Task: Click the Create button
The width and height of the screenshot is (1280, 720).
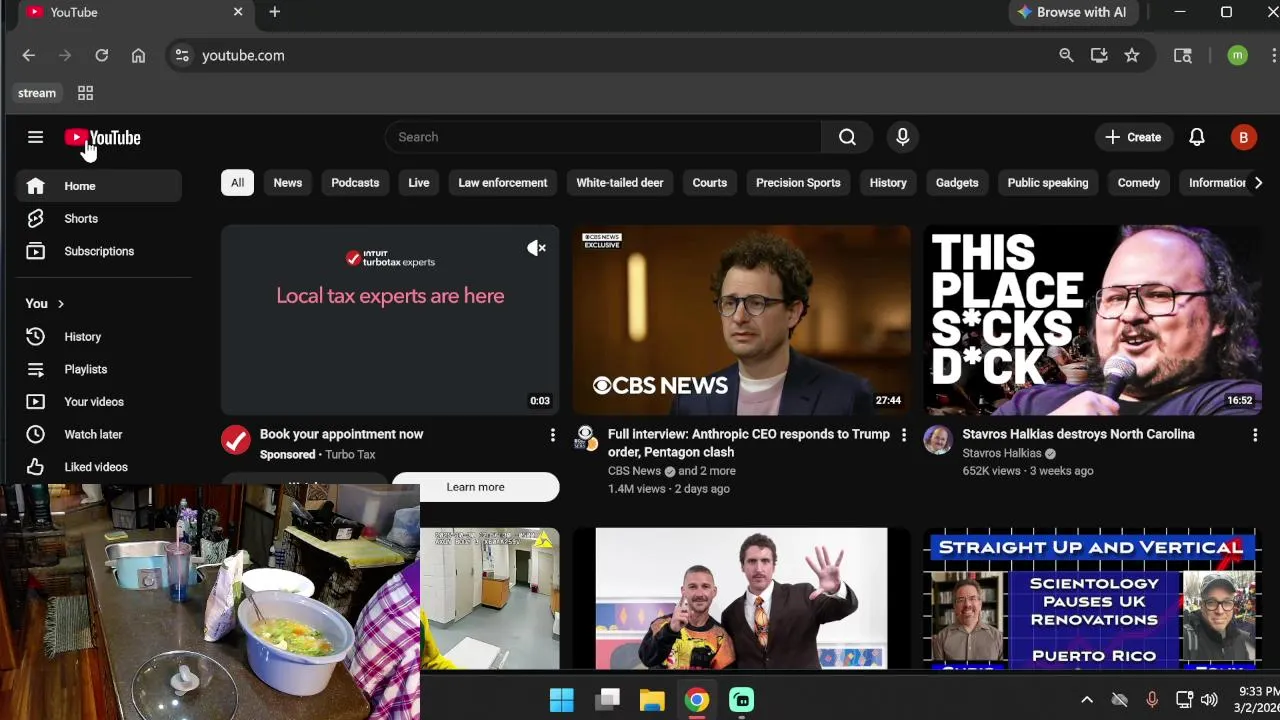Action: 1133,138
